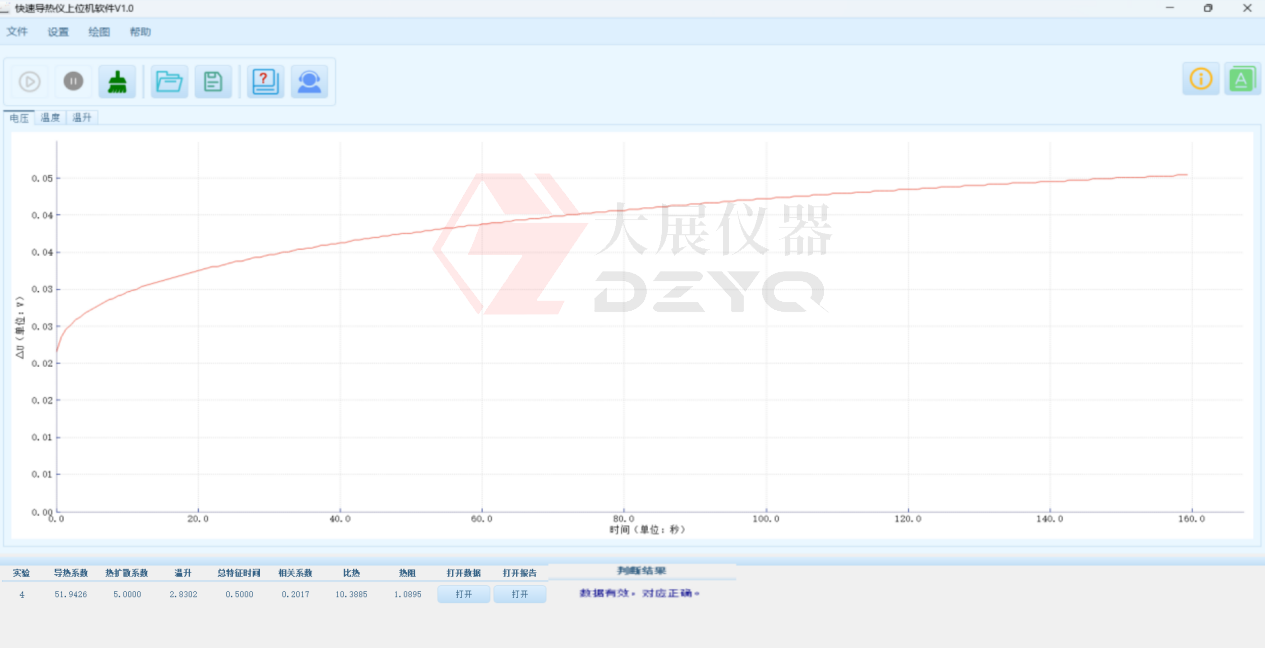Click the customer support headset icon
Viewport: 1265px width, 648px height.
[309, 82]
